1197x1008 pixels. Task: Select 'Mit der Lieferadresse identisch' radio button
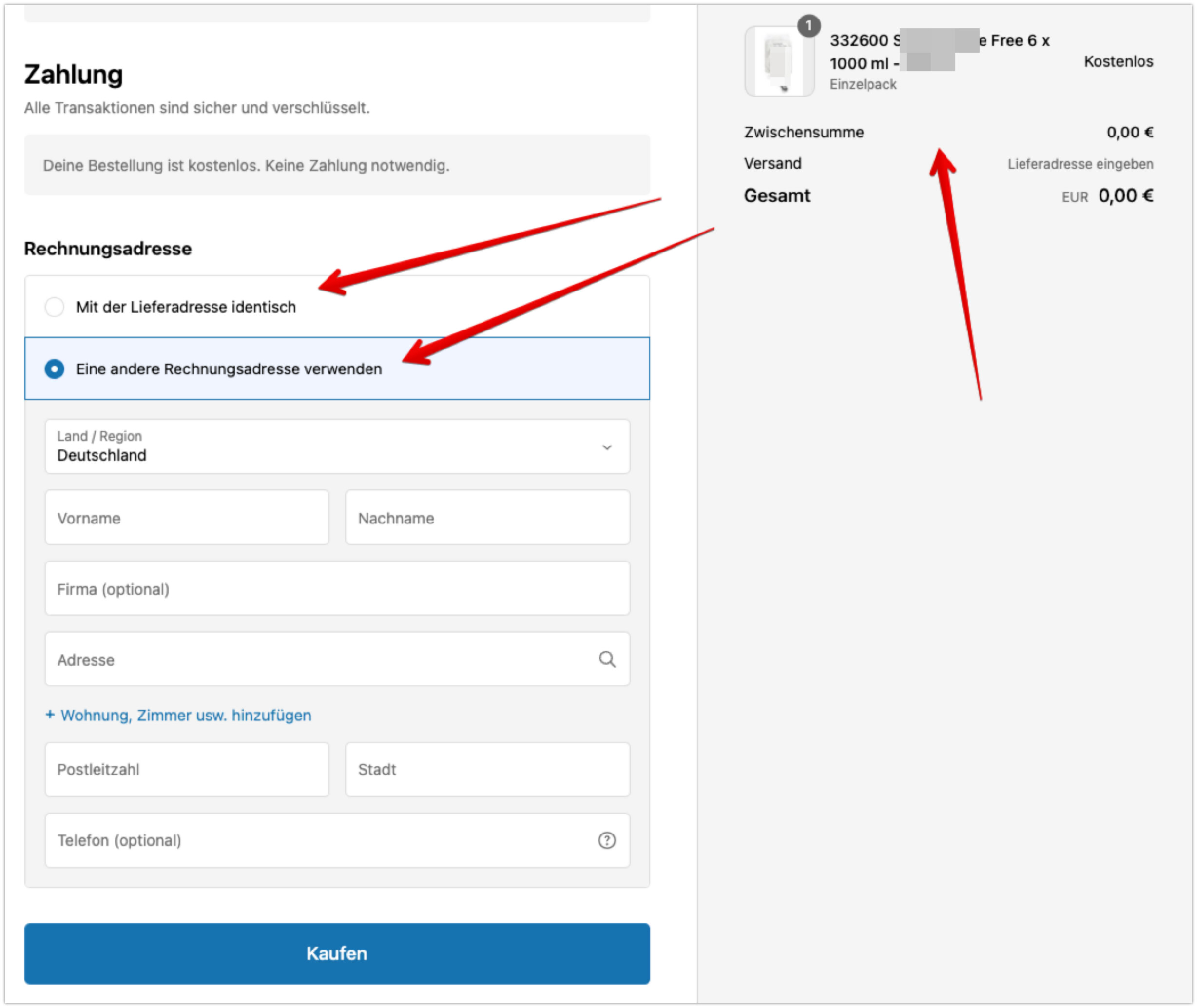tap(54, 307)
